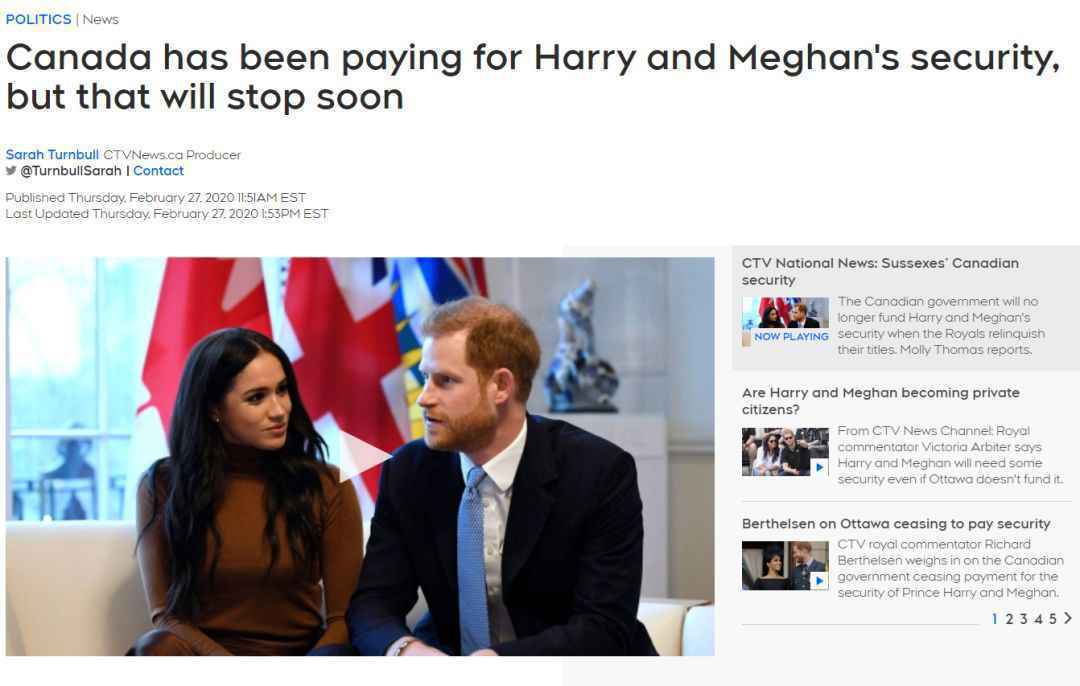Open 'Are Harry and Meghan becoming private citizens?'

pyautogui.click(x=881, y=401)
